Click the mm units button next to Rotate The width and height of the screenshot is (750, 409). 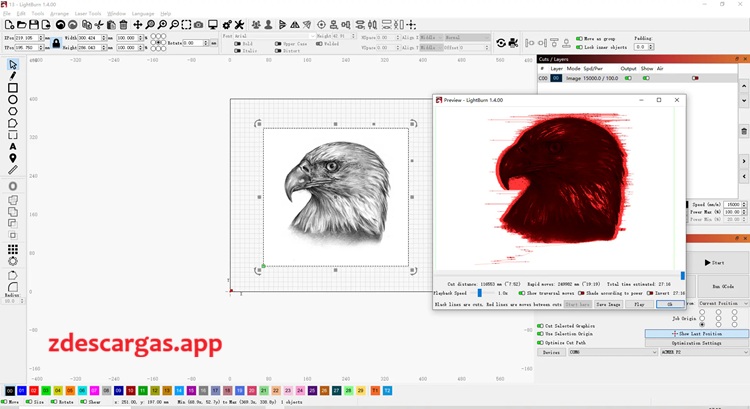pyautogui.click(x=214, y=43)
